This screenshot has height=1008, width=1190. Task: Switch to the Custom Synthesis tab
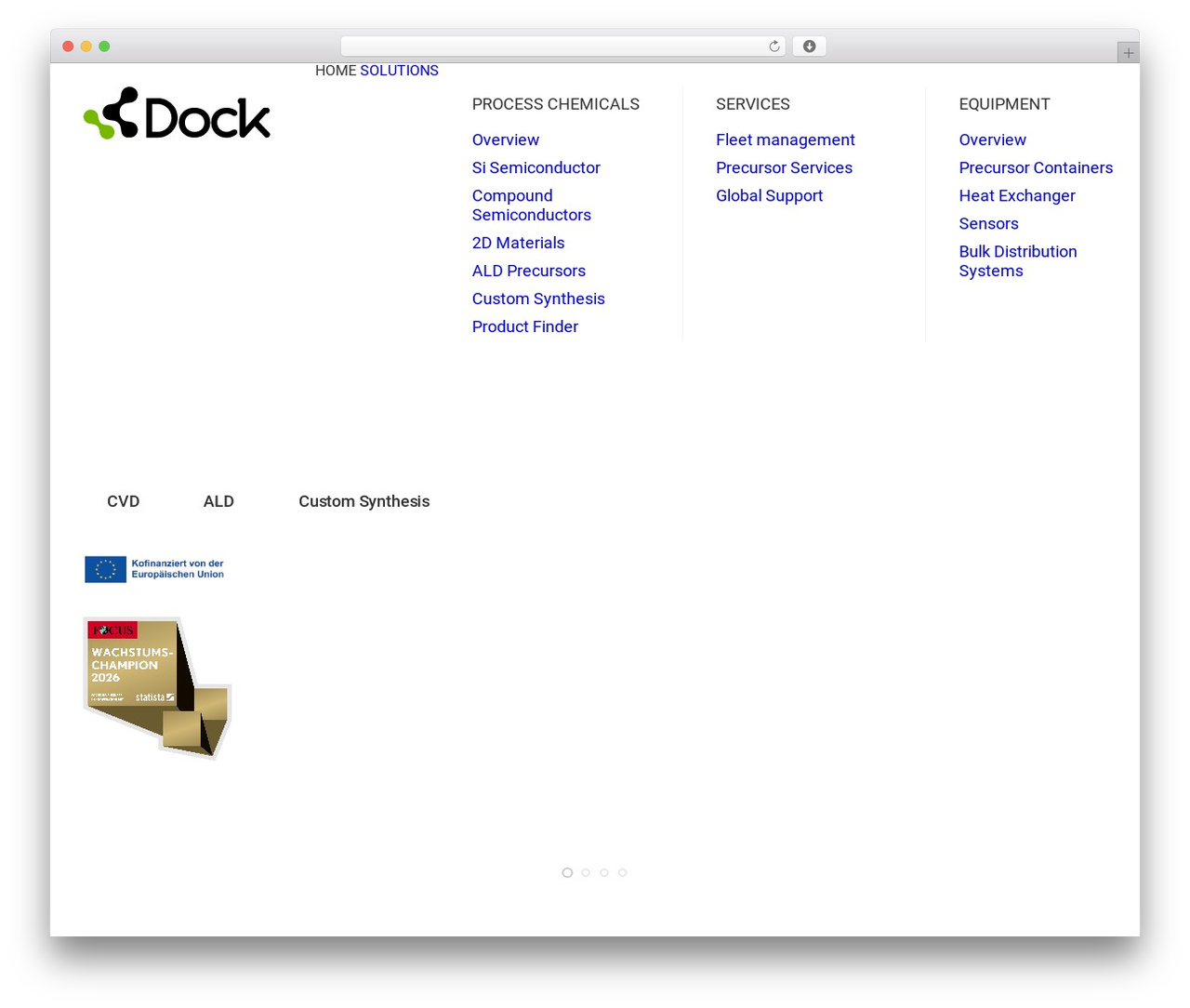[364, 501]
